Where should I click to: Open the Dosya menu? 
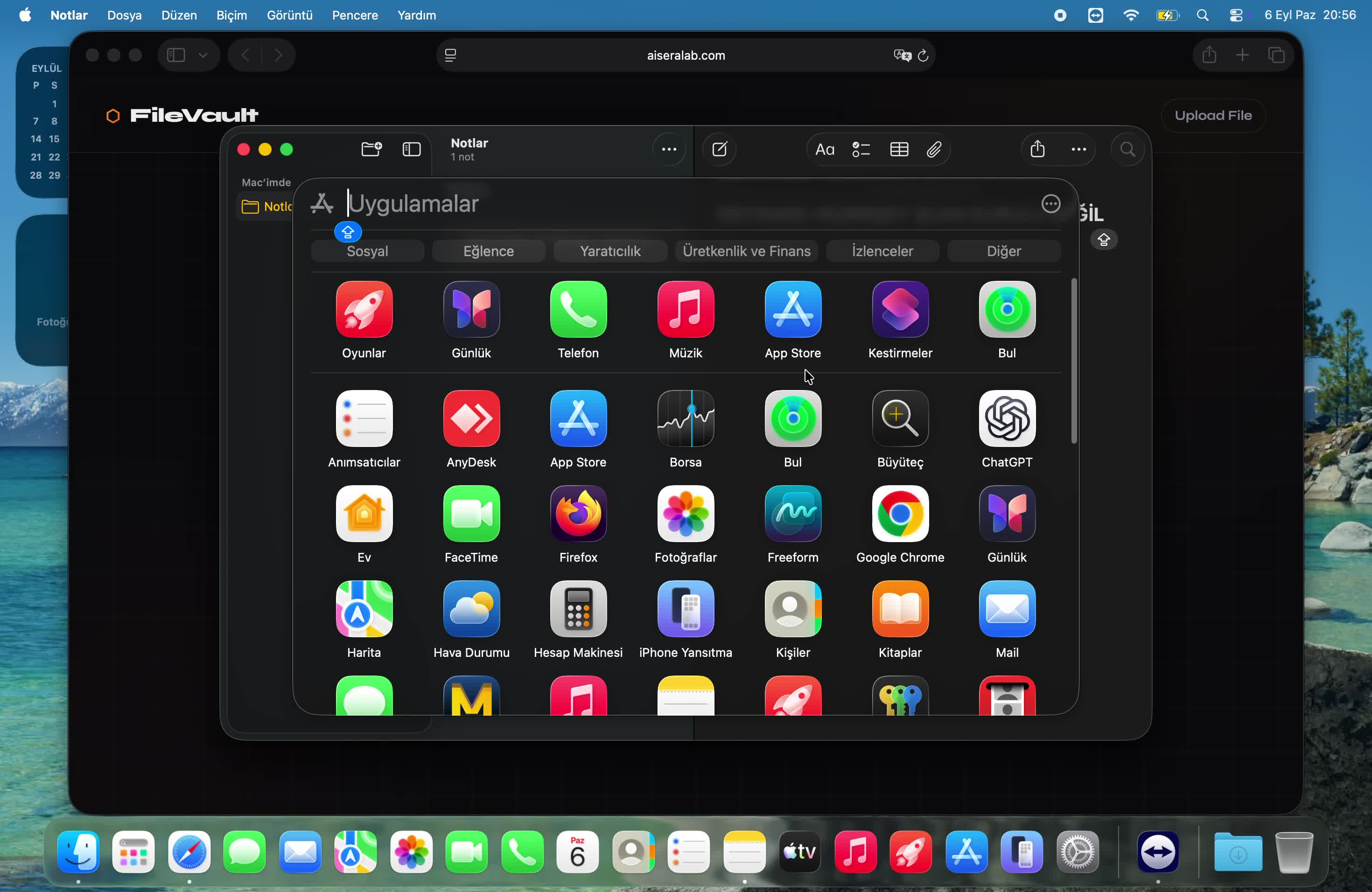(x=125, y=15)
